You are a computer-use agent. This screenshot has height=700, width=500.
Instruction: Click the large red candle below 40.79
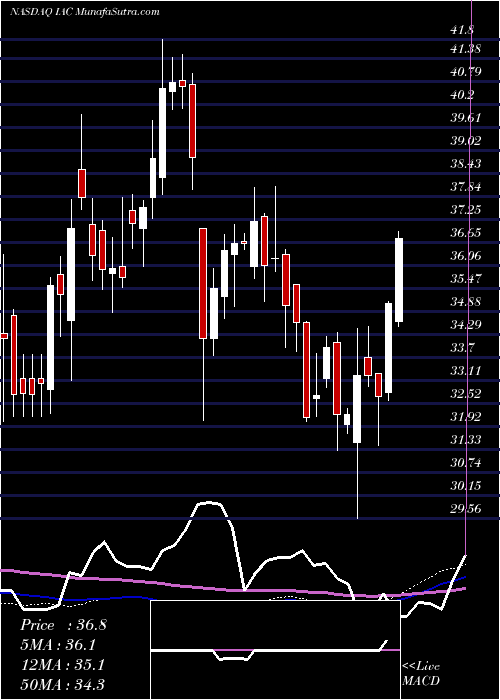click(x=192, y=121)
